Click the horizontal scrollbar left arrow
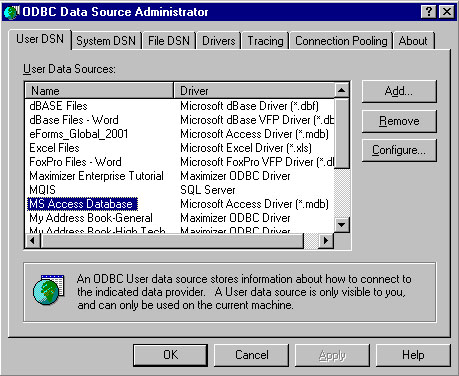The image size is (459, 376). (x=33, y=240)
